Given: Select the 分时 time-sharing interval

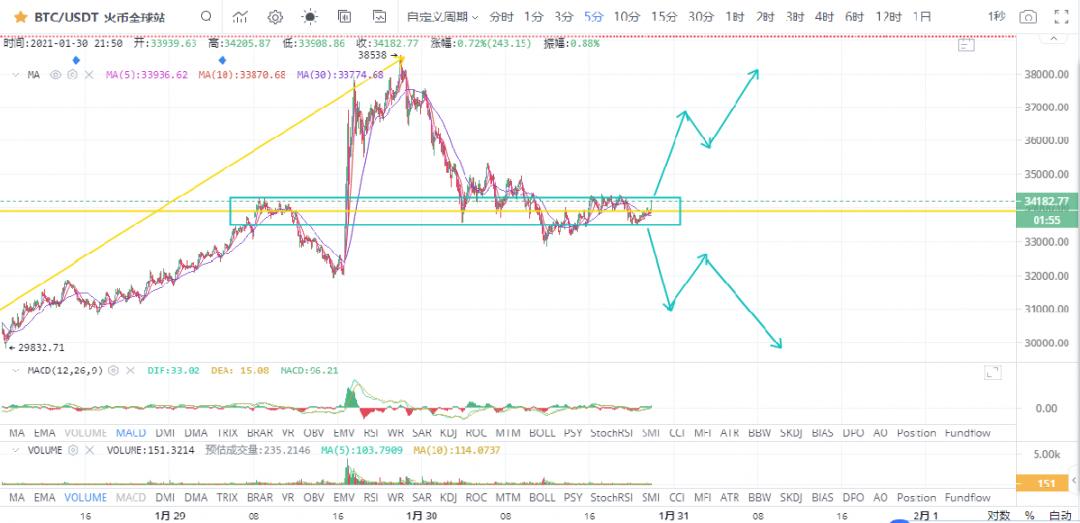Looking at the screenshot, I should click(x=501, y=17).
